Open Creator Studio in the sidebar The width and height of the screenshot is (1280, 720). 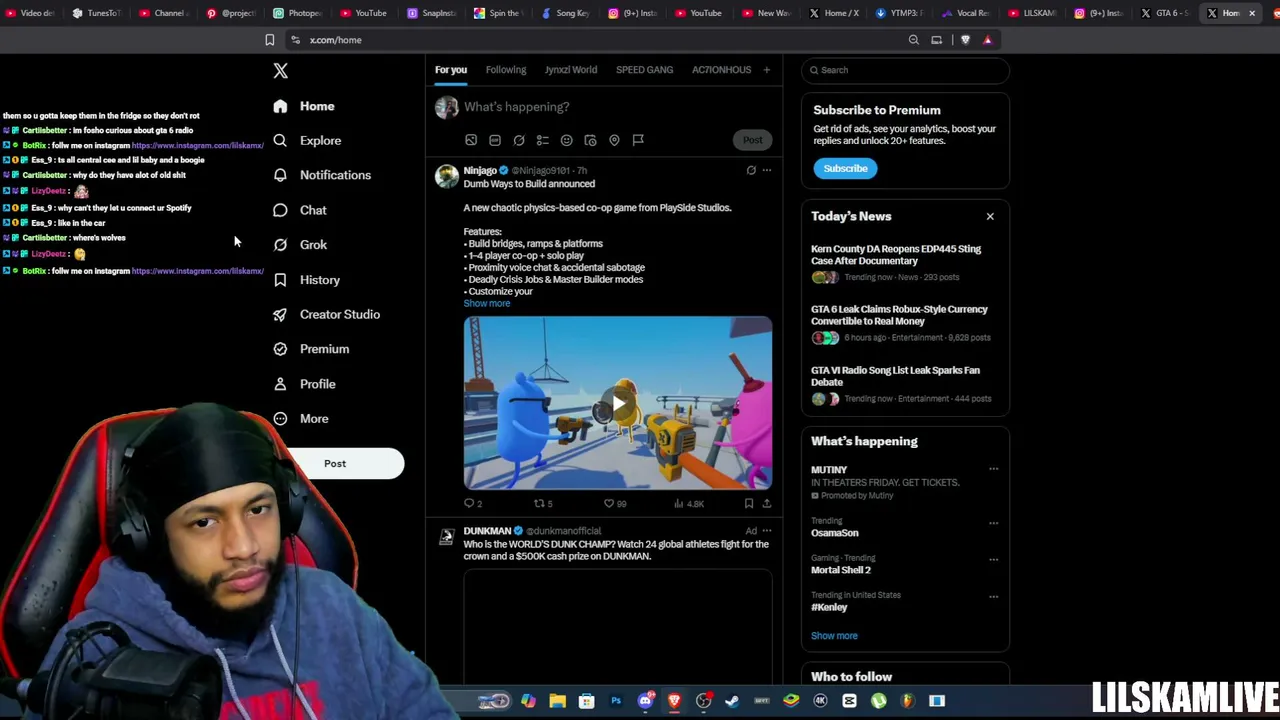[x=326, y=314]
